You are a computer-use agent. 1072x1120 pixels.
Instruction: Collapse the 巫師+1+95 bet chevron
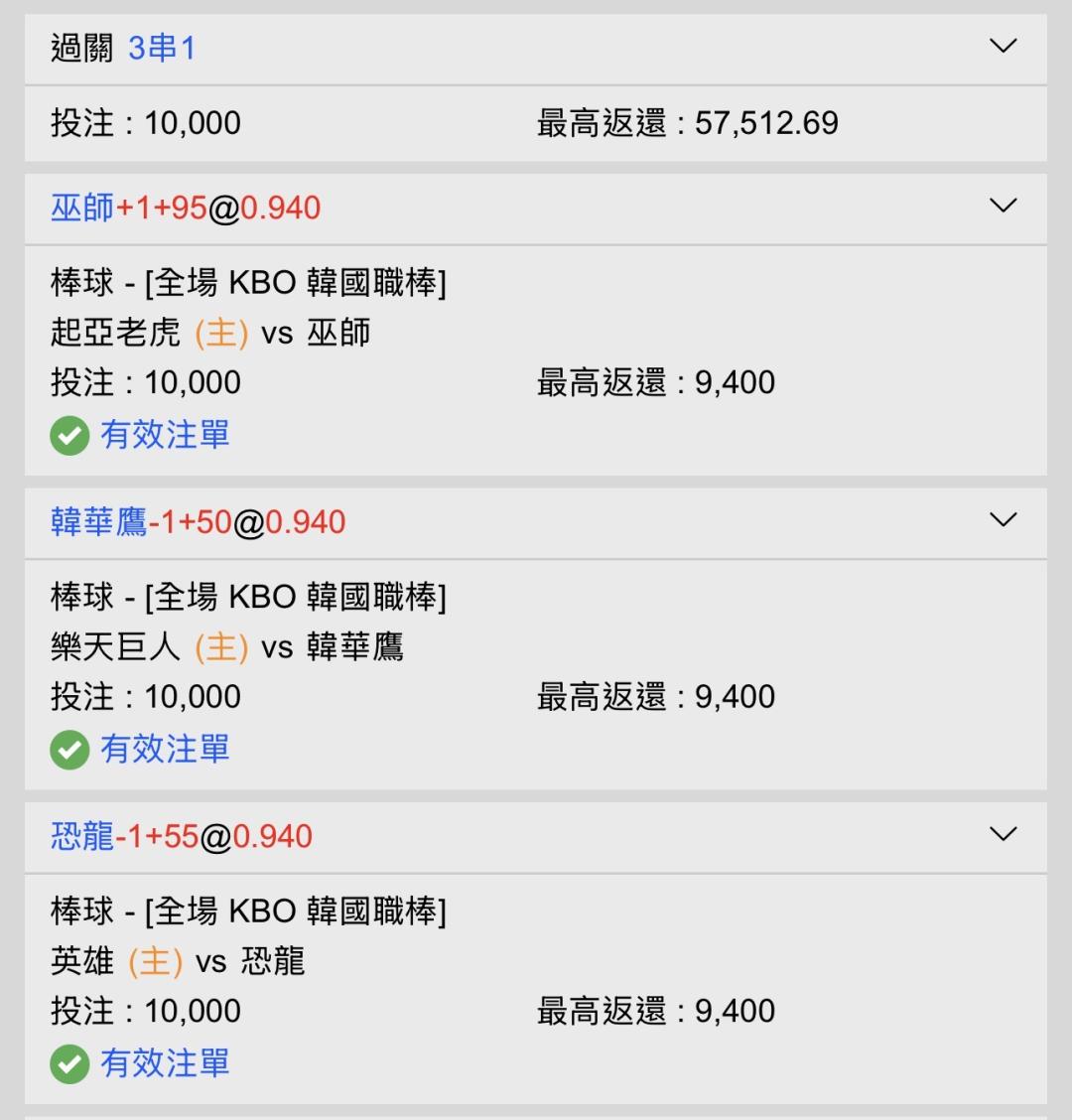pos(1003,206)
